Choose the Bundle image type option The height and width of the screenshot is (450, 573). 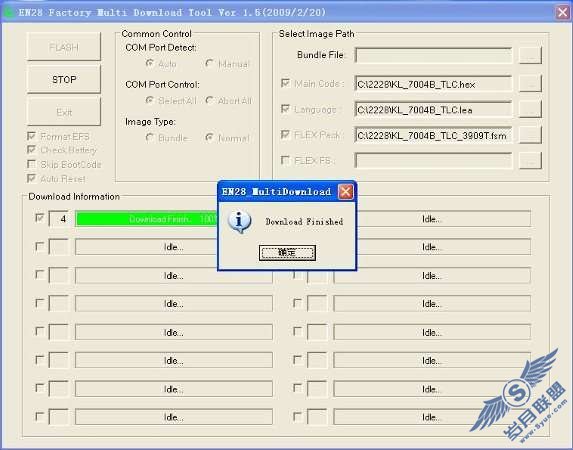point(149,137)
